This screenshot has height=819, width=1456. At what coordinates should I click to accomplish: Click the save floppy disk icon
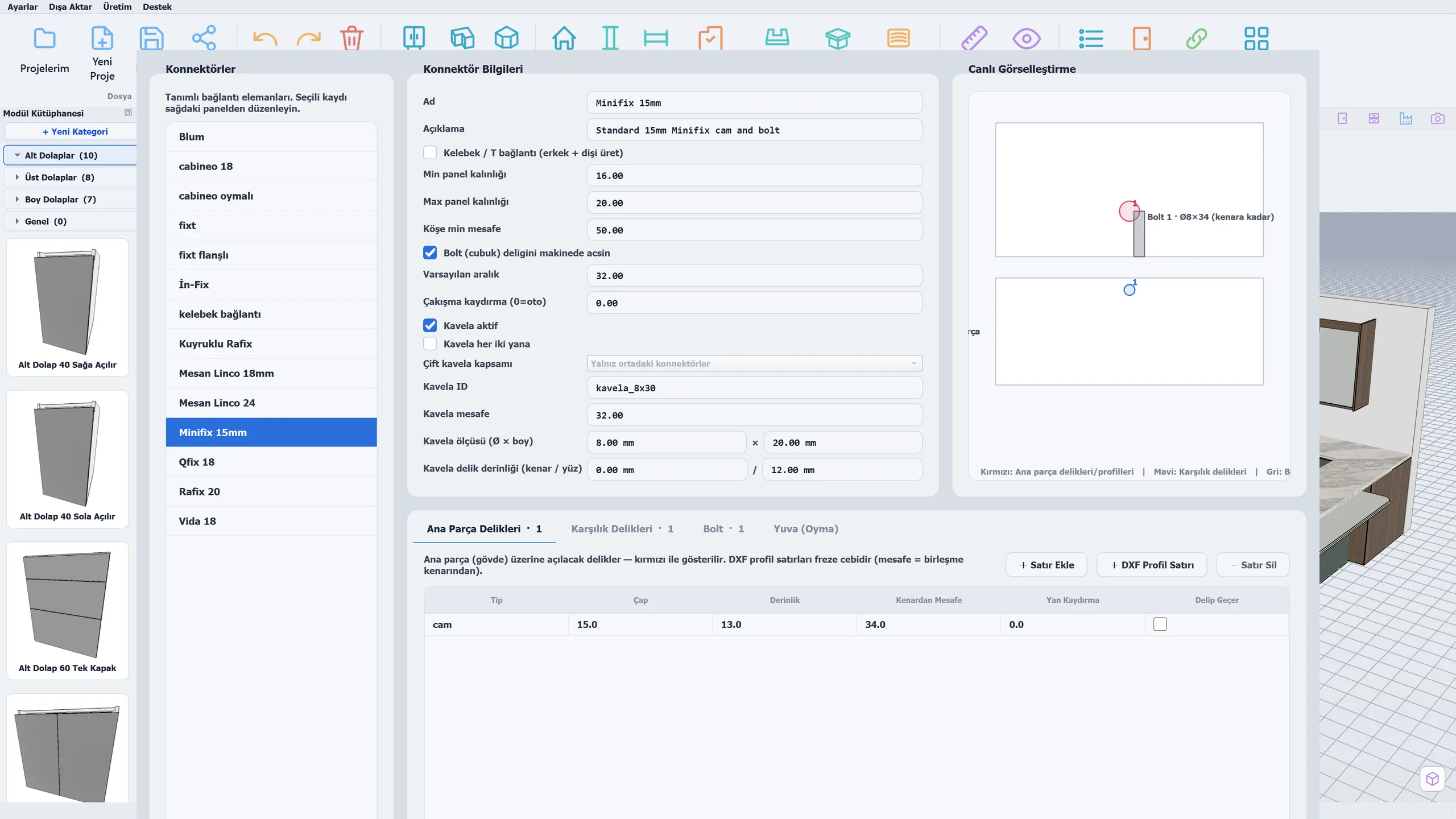coord(151,39)
